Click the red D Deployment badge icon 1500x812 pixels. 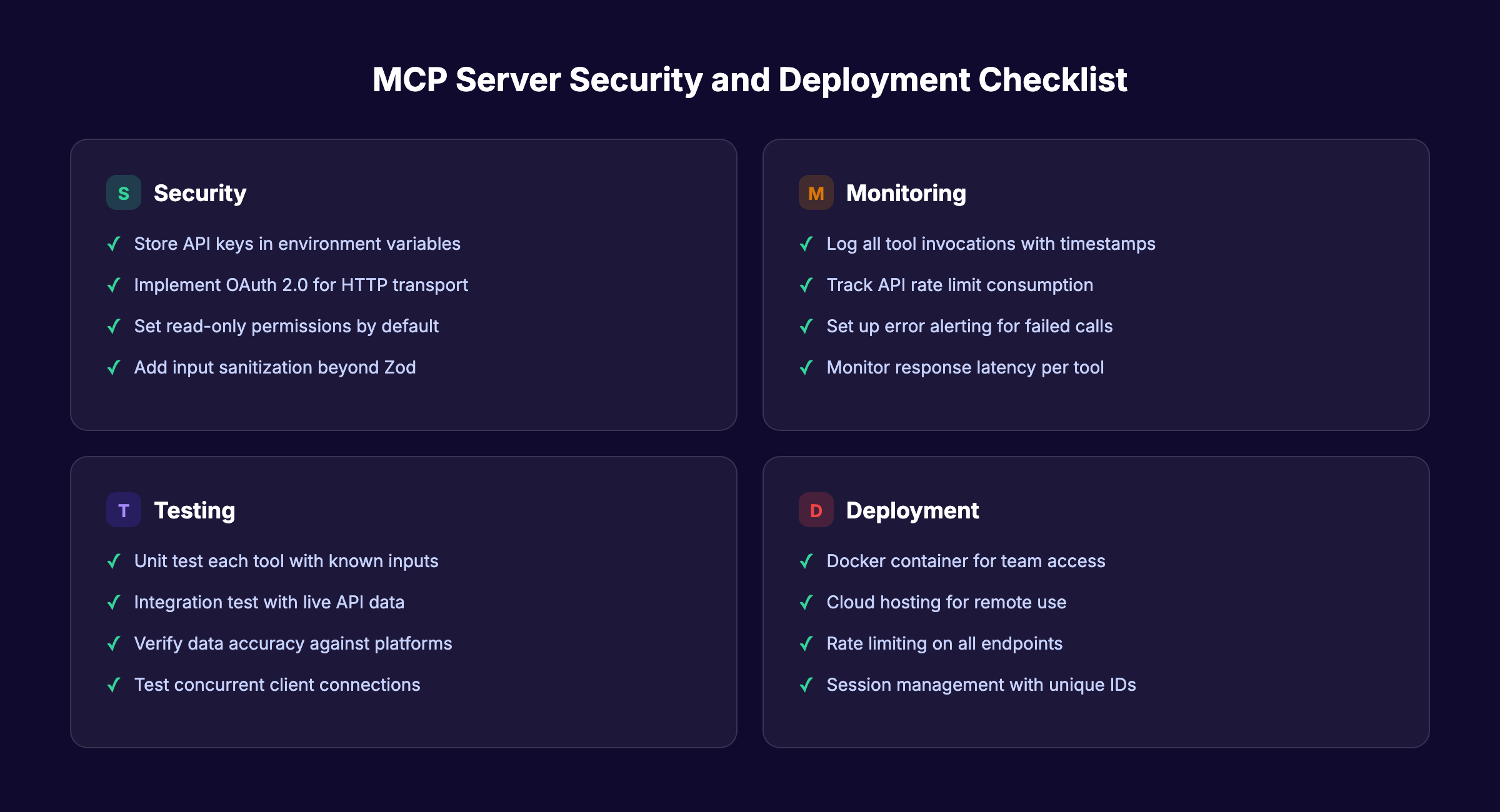pos(816,510)
